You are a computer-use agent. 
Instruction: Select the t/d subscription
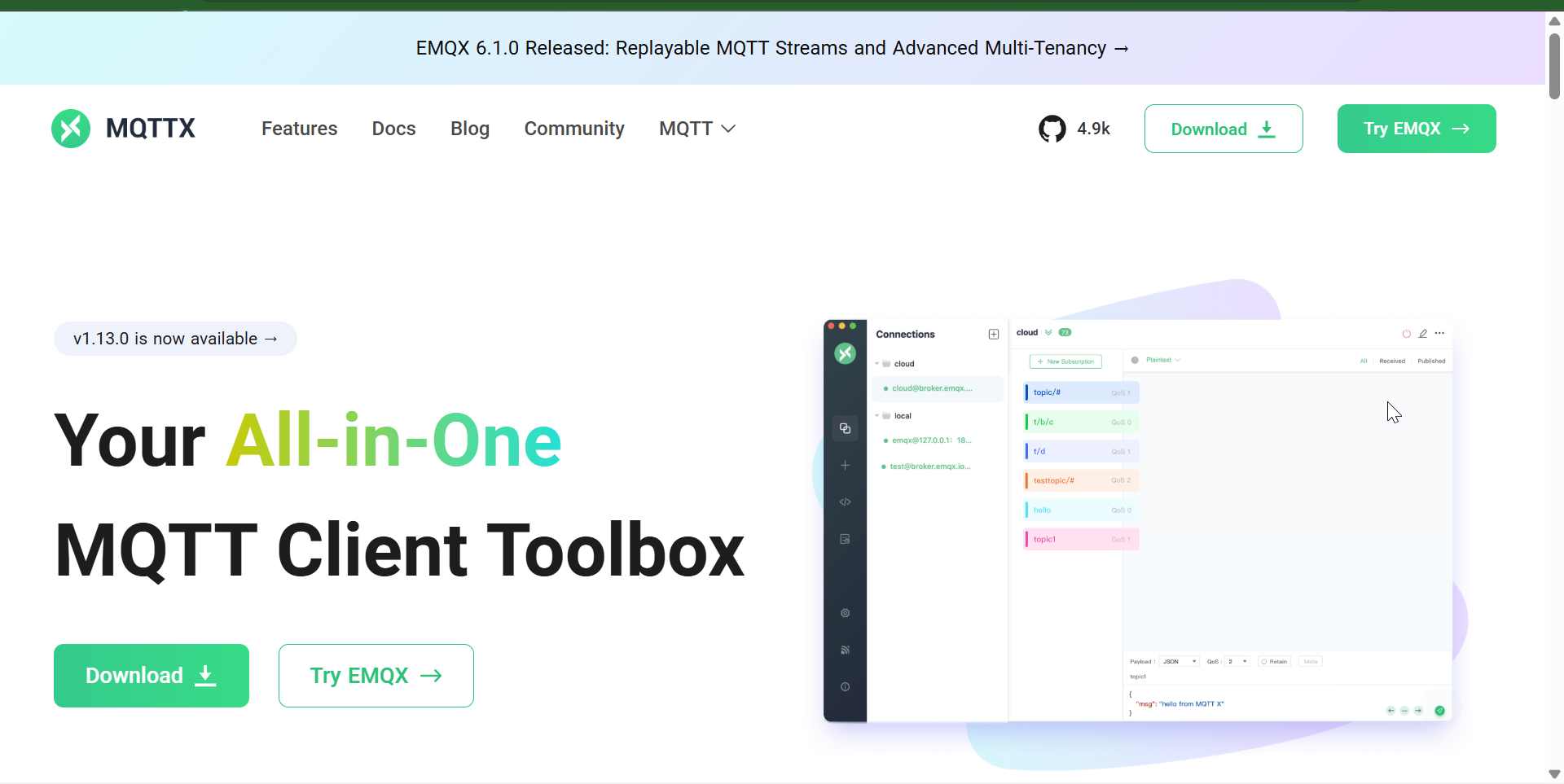point(1080,451)
